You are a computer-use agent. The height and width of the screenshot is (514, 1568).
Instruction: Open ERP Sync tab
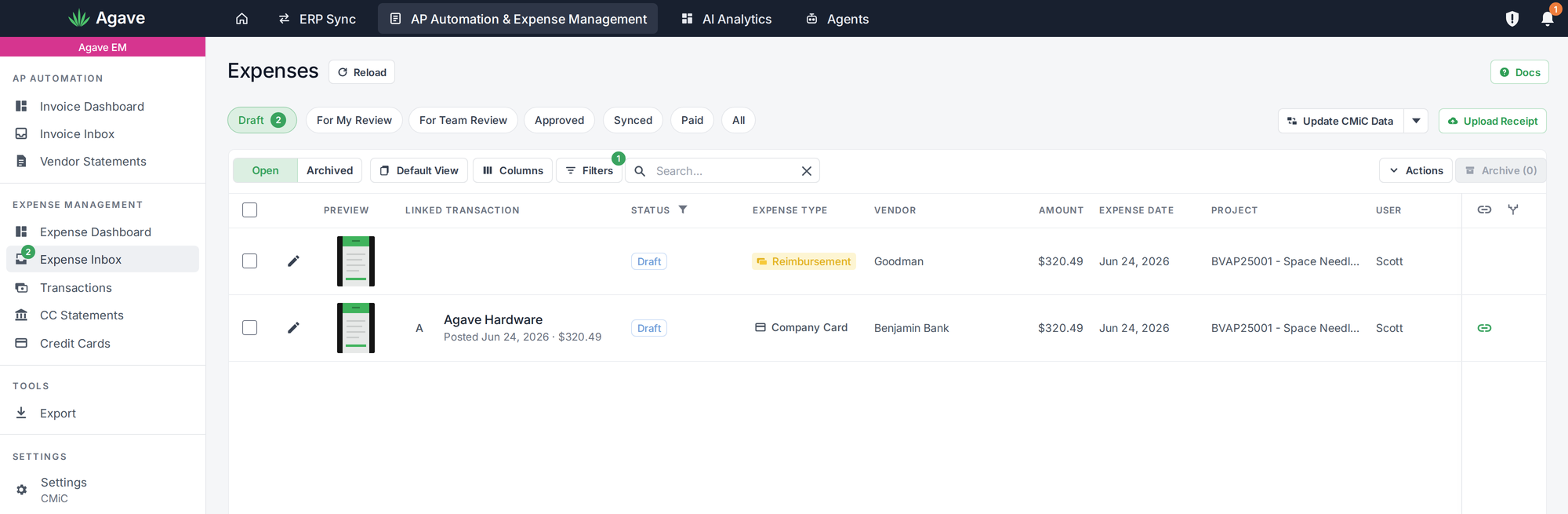(x=317, y=19)
